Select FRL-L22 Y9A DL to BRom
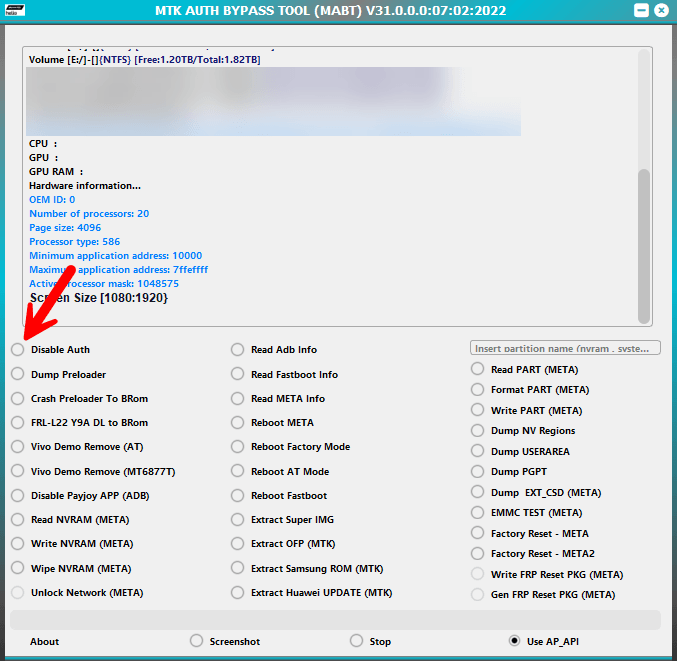This screenshot has height=661, width=677. click(18, 422)
